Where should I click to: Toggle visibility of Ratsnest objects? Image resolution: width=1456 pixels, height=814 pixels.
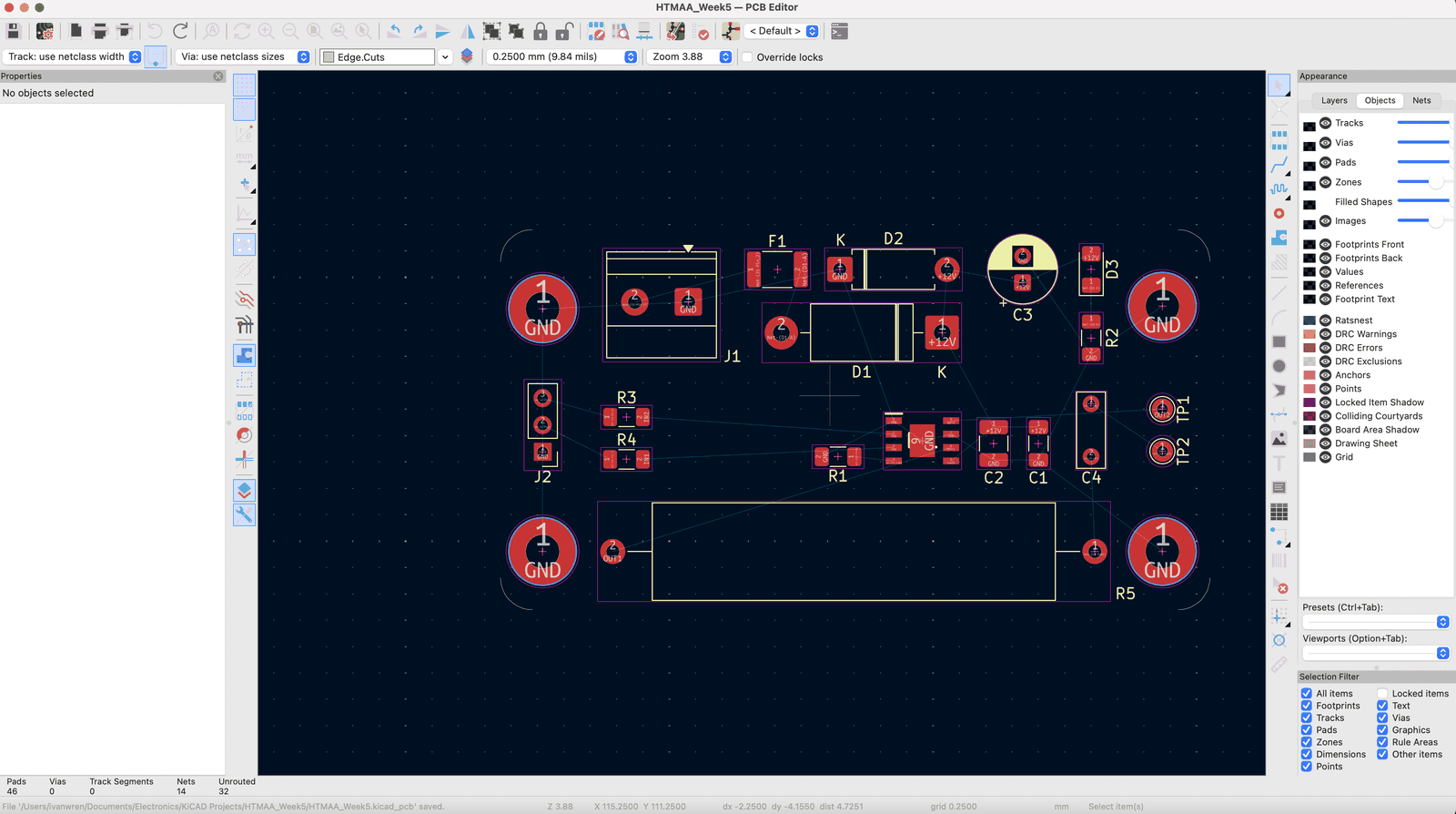1326,321
